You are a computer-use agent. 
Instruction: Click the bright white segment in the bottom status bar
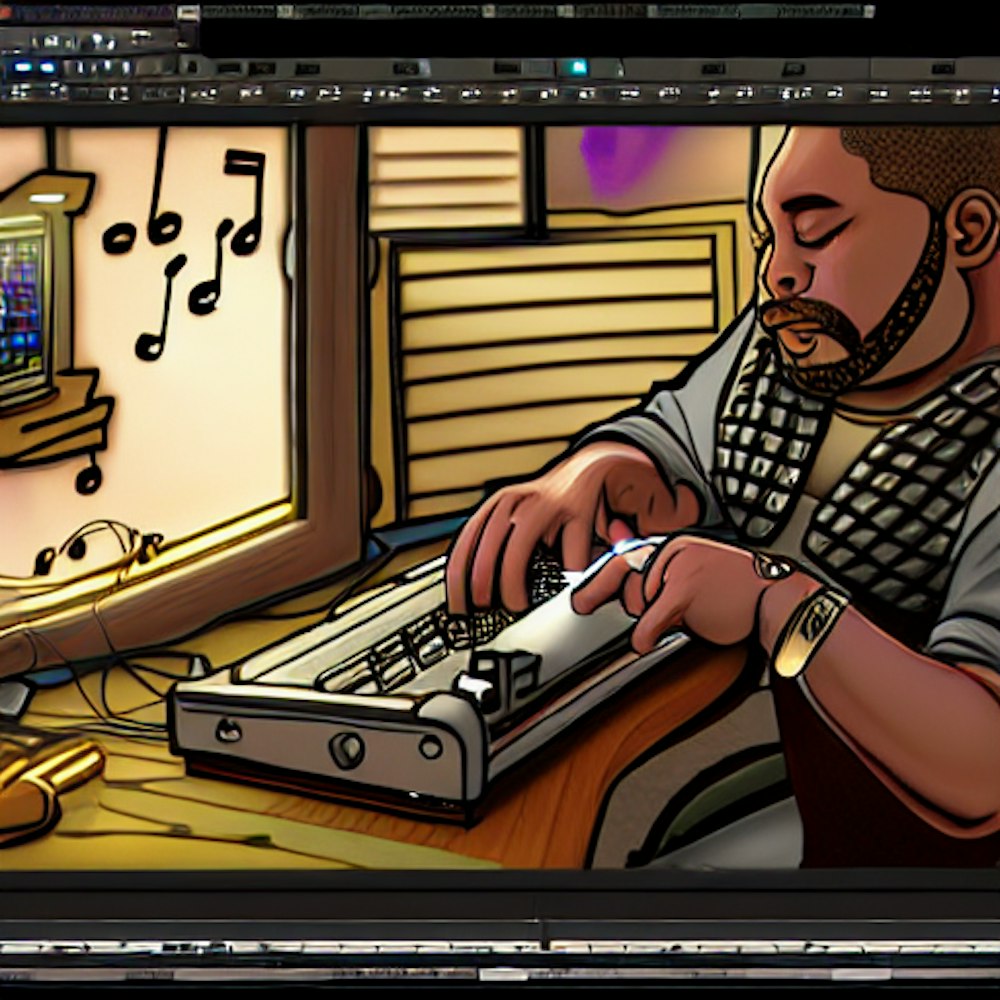pyautogui.click(x=505, y=973)
